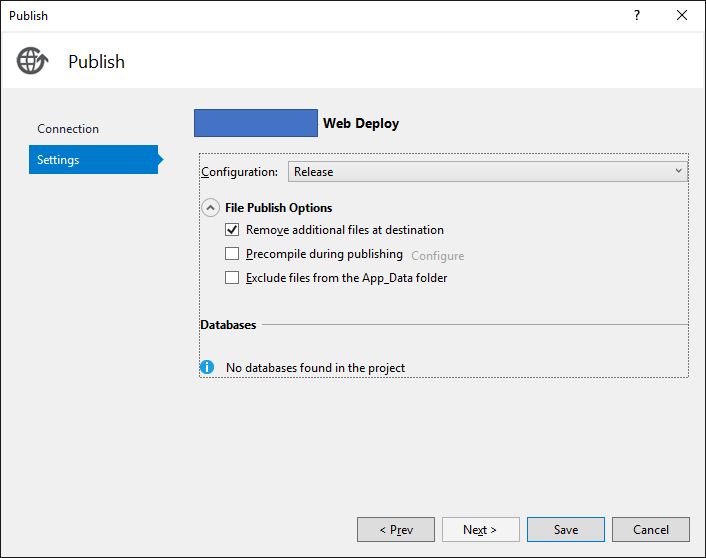Click the globe Publish icon in header
This screenshot has width=706, height=558.
(32, 61)
